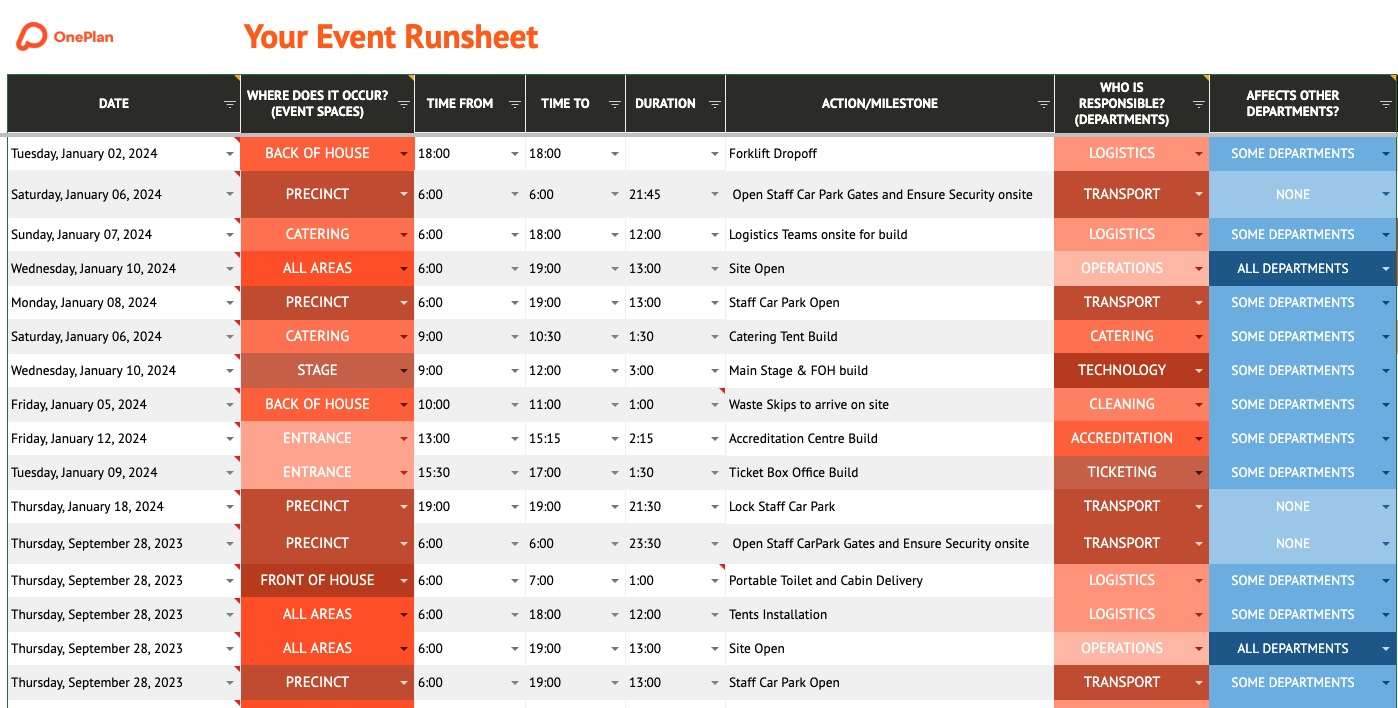Expand CLEANING department dropdown arrow
This screenshot has height=708, width=1398.
coord(1199,405)
